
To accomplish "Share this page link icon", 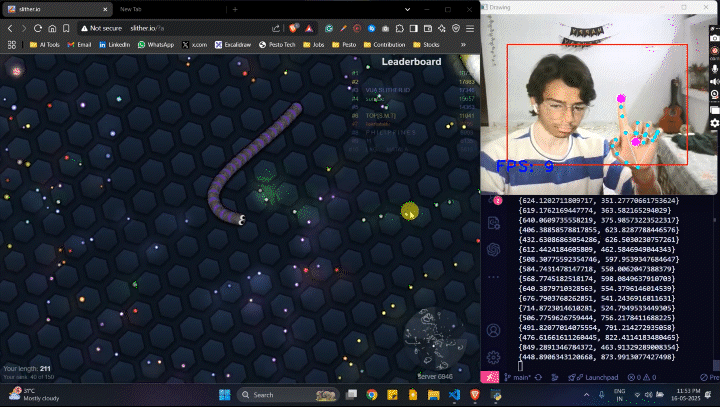I will (276, 28).
